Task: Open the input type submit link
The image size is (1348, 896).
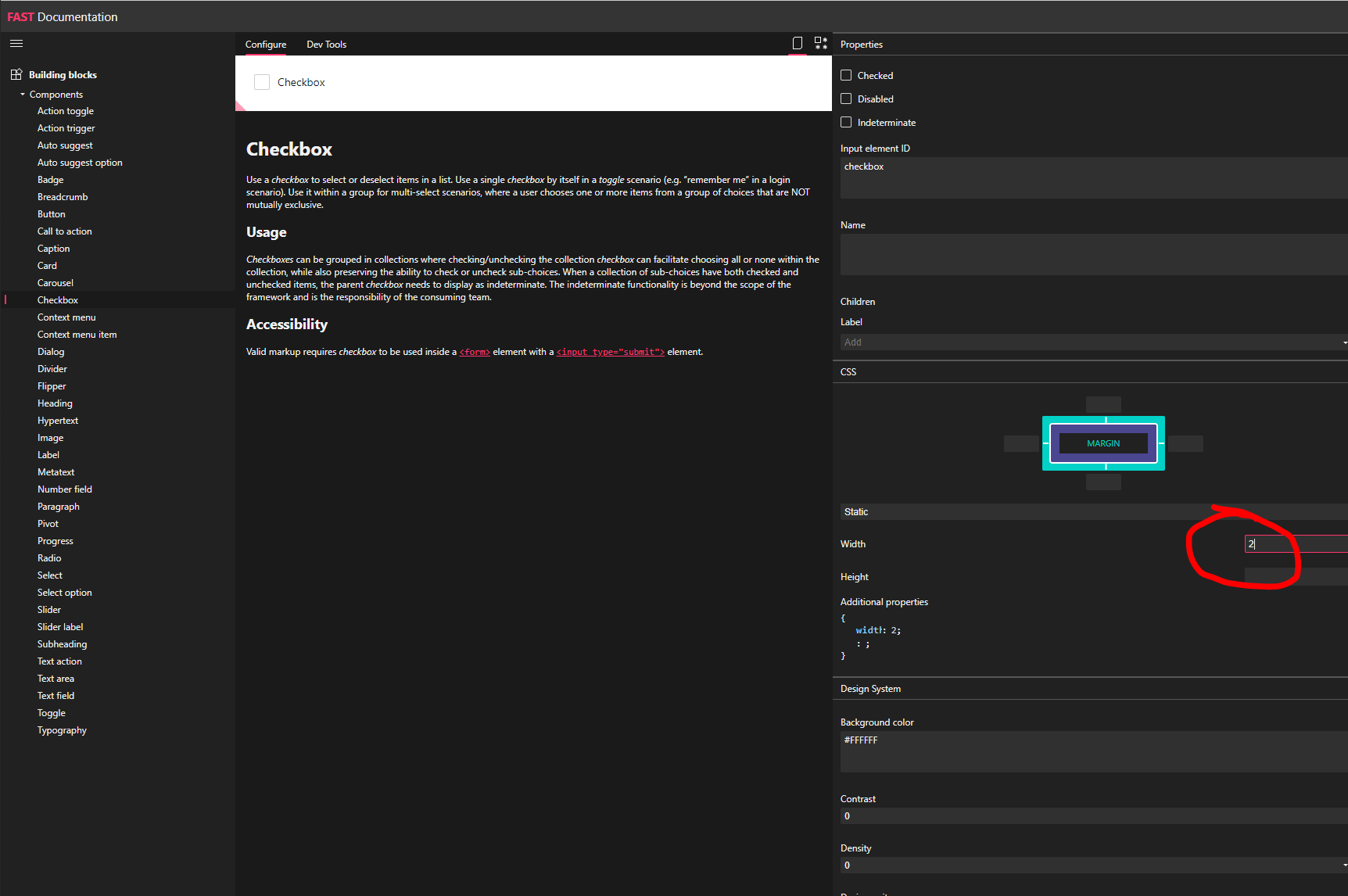Action: (x=610, y=351)
